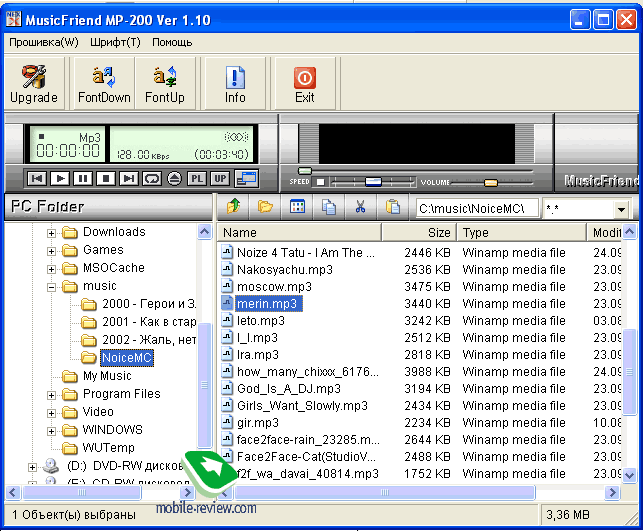The image size is (643, 531).
Task: Open the Помощь menu
Action: (172, 42)
